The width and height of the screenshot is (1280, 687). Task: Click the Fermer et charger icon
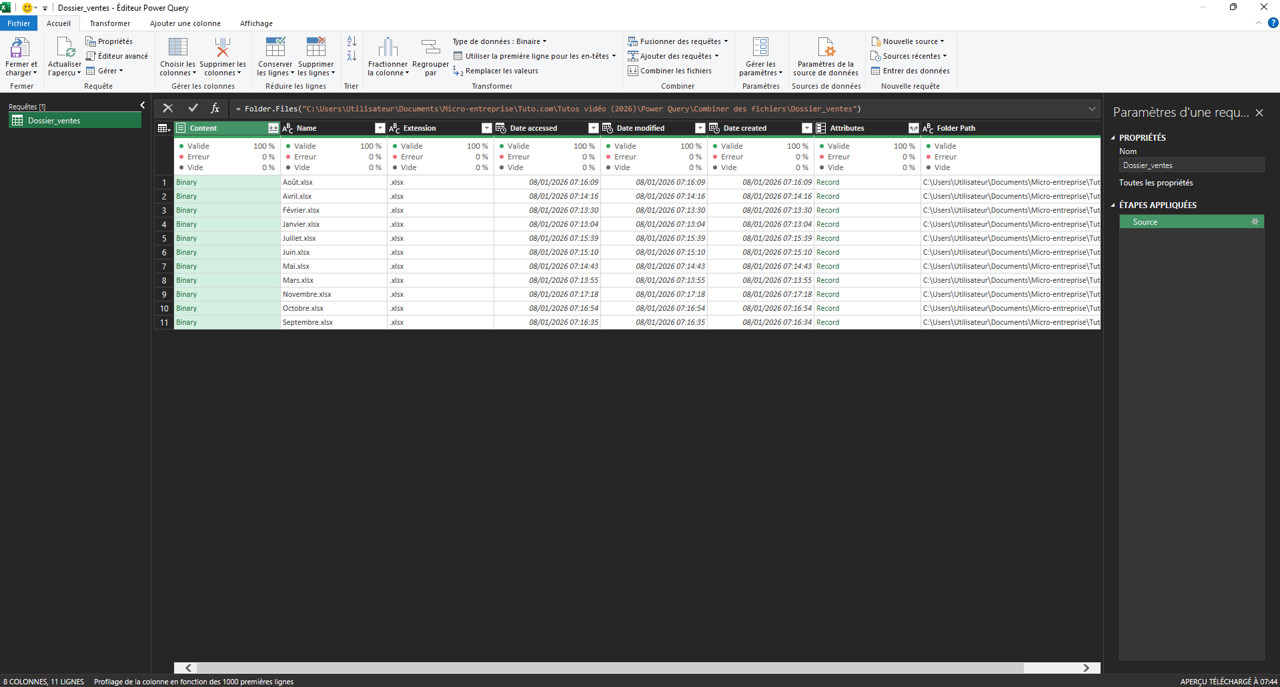[x=20, y=48]
